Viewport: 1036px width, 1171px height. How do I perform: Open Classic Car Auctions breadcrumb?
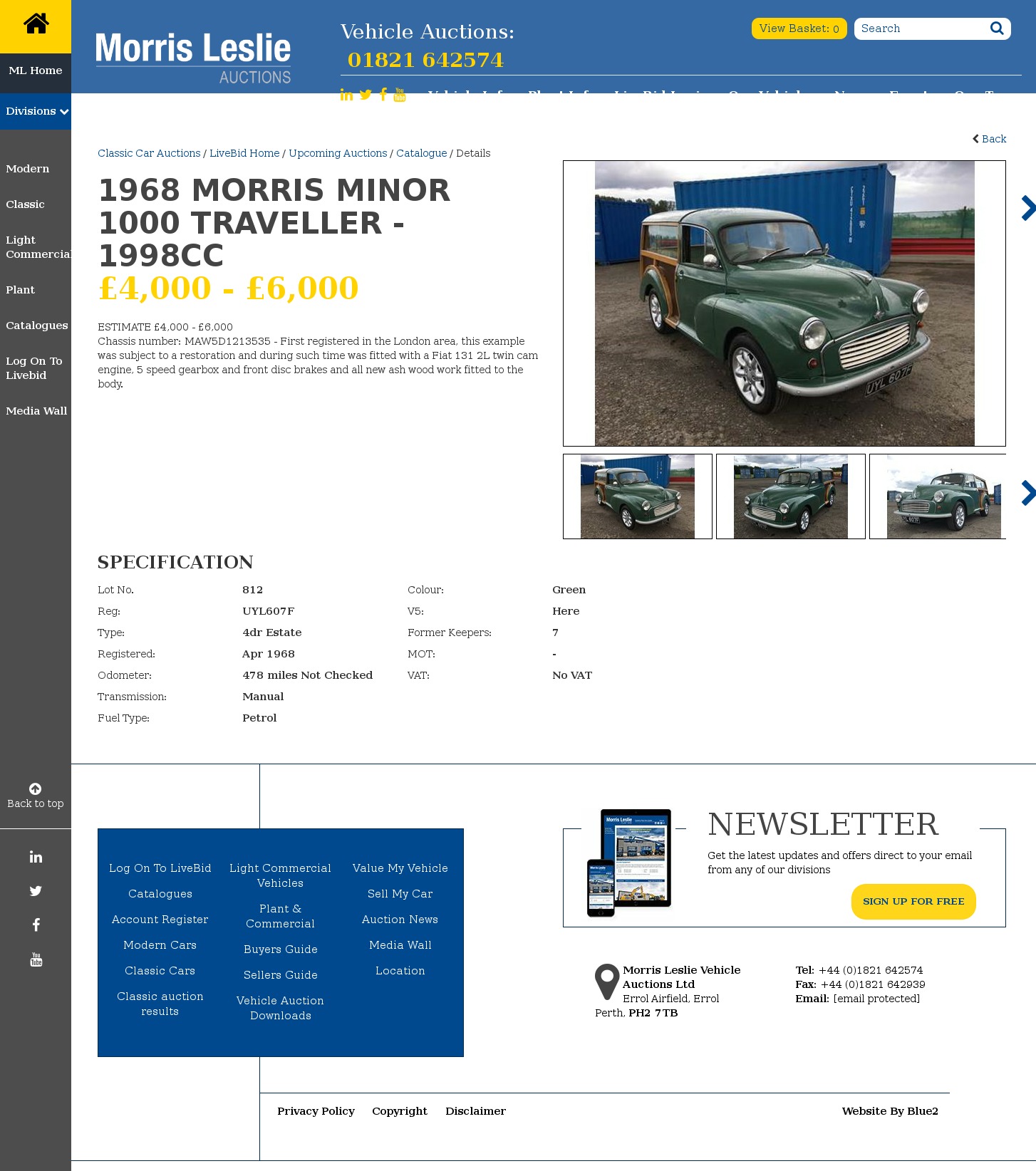pos(149,153)
